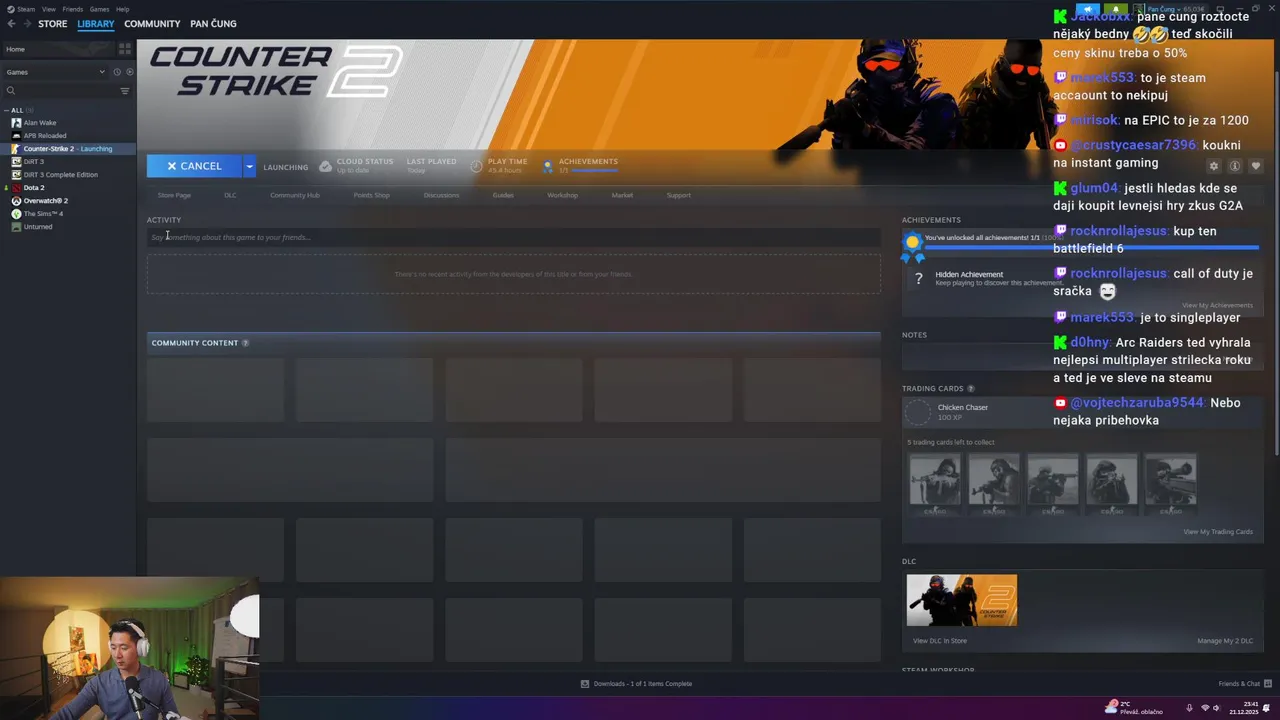The image size is (1280, 720).
Task: Open the collections grid view icon
Action: pos(125,48)
